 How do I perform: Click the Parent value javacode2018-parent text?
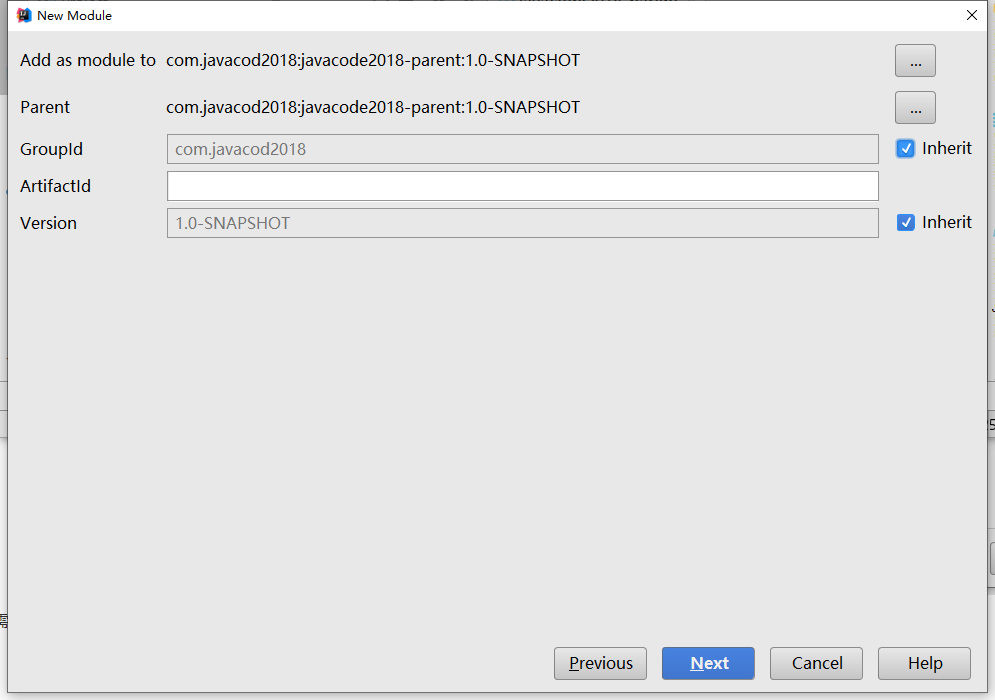pyautogui.click(x=372, y=108)
